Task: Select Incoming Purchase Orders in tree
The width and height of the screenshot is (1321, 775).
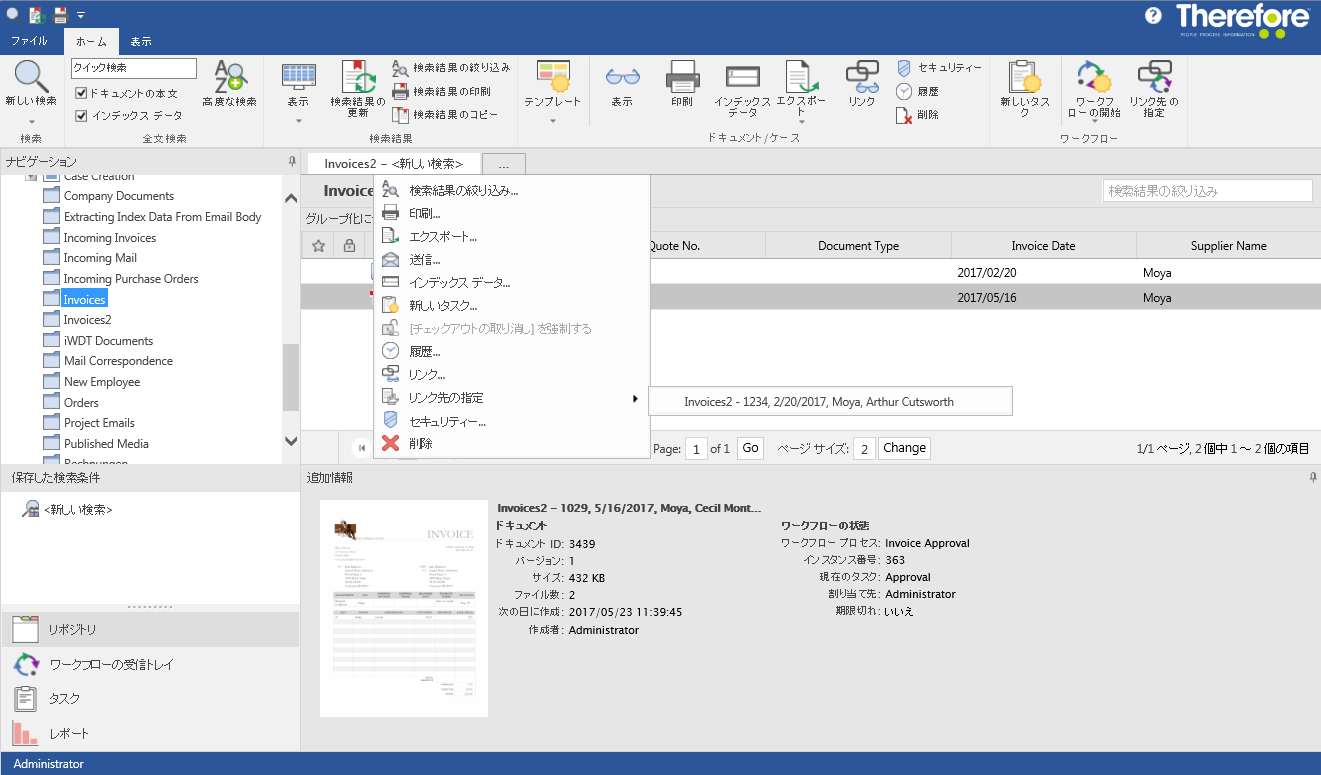Action: tap(131, 279)
